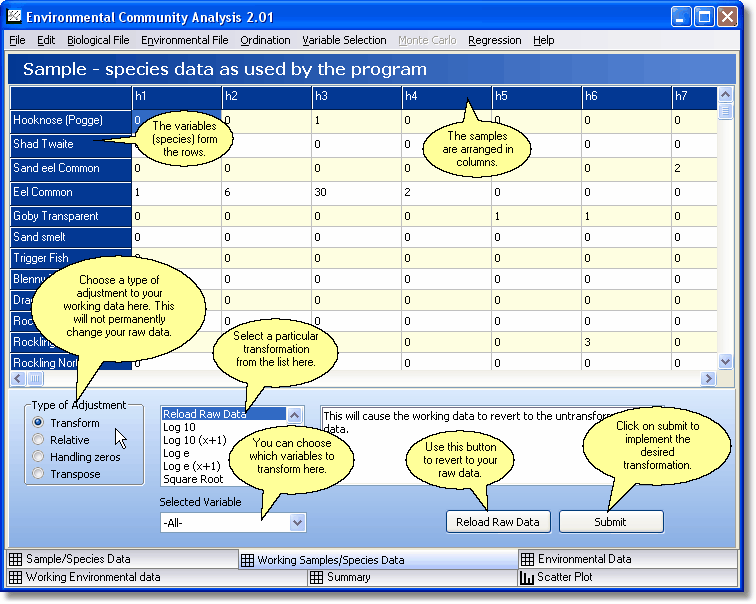Screen dimensions: 756x604
Task: Click the grid's vertical scroll-down arrow
Action: pyautogui.click(x=726, y=361)
